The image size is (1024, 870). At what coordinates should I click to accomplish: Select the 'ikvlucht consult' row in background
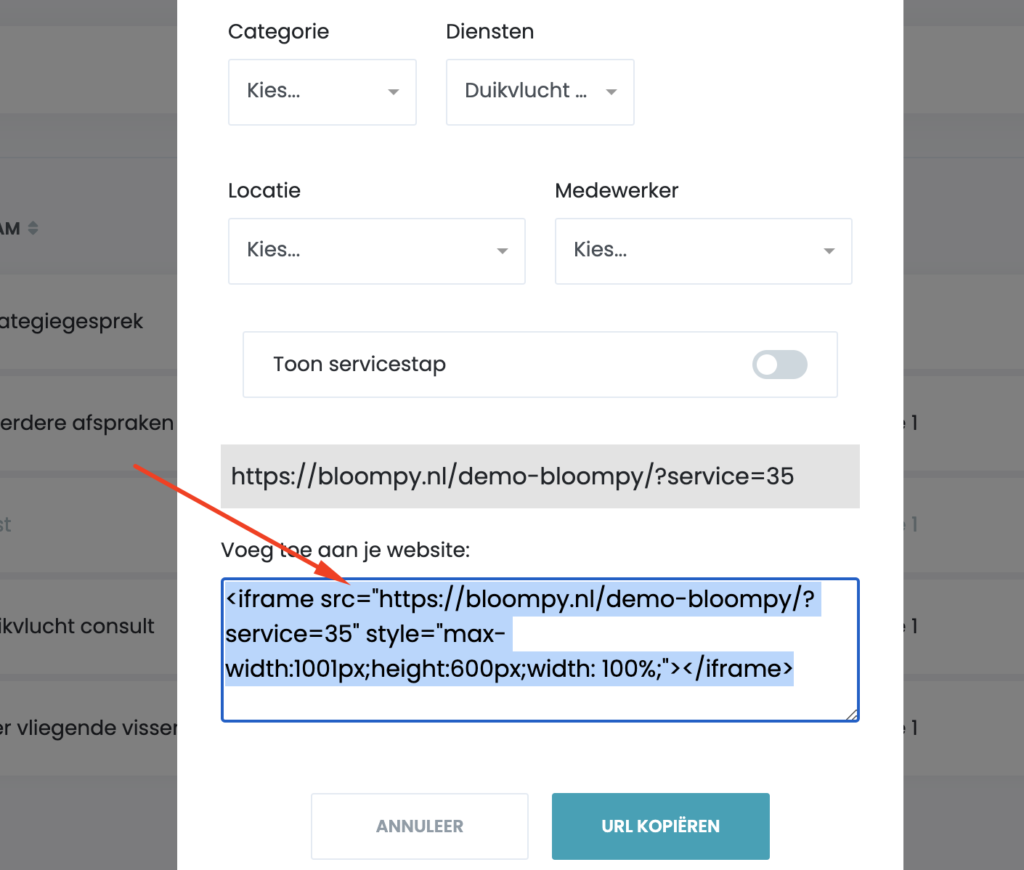[x=78, y=626]
